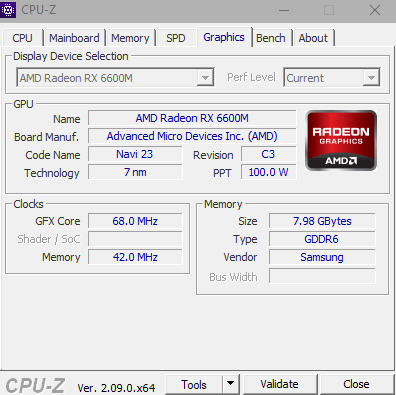Open the Bench tab
Screen dimensions: 396x395
pyautogui.click(x=271, y=38)
